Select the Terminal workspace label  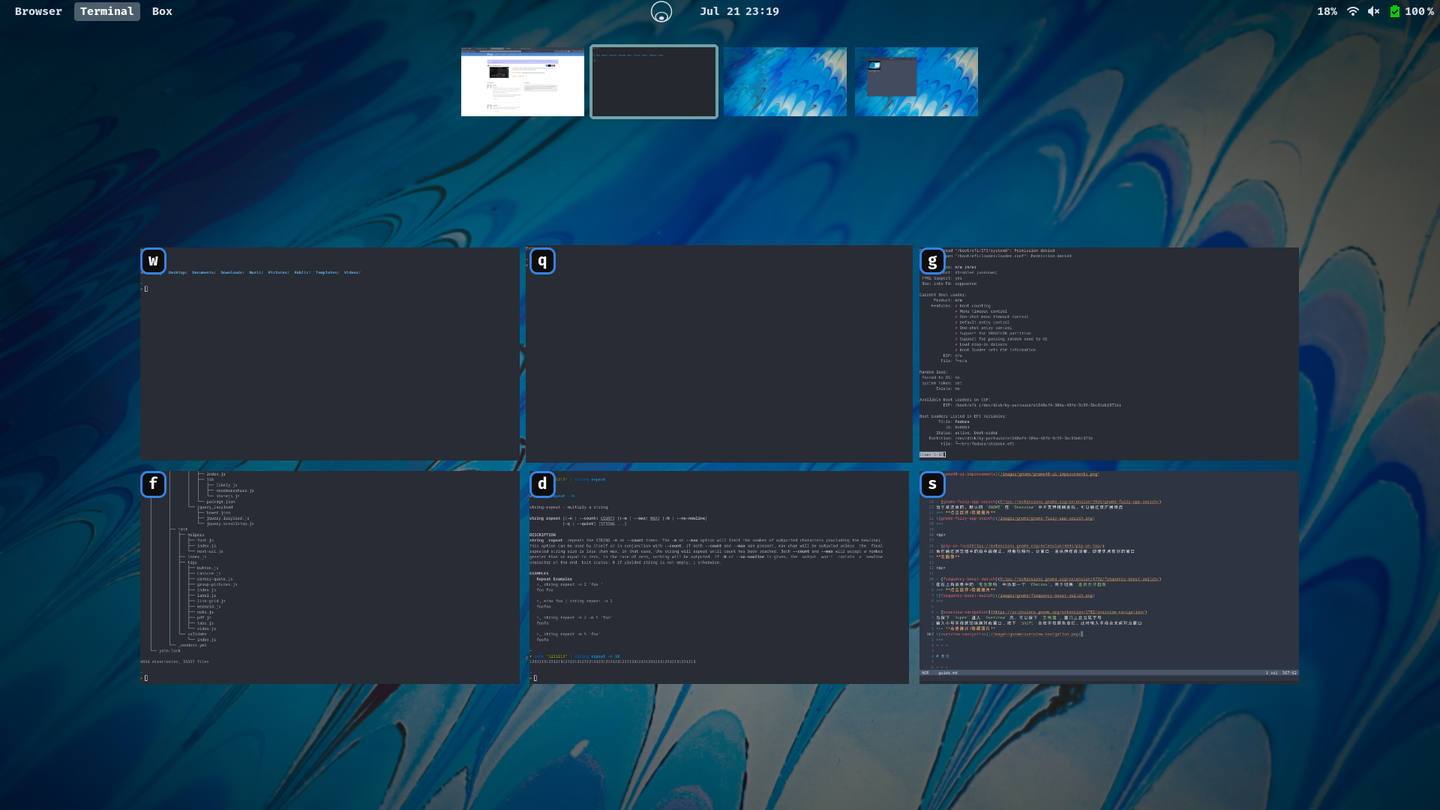pos(107,12)
